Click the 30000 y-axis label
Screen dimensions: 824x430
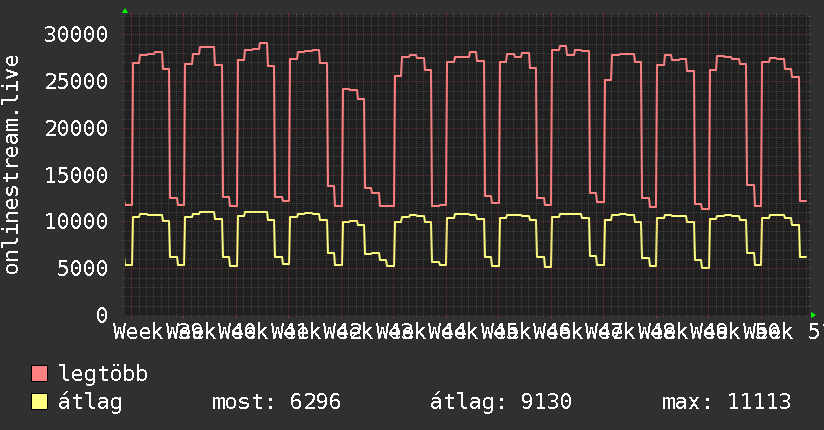click(x=76, y=35)
